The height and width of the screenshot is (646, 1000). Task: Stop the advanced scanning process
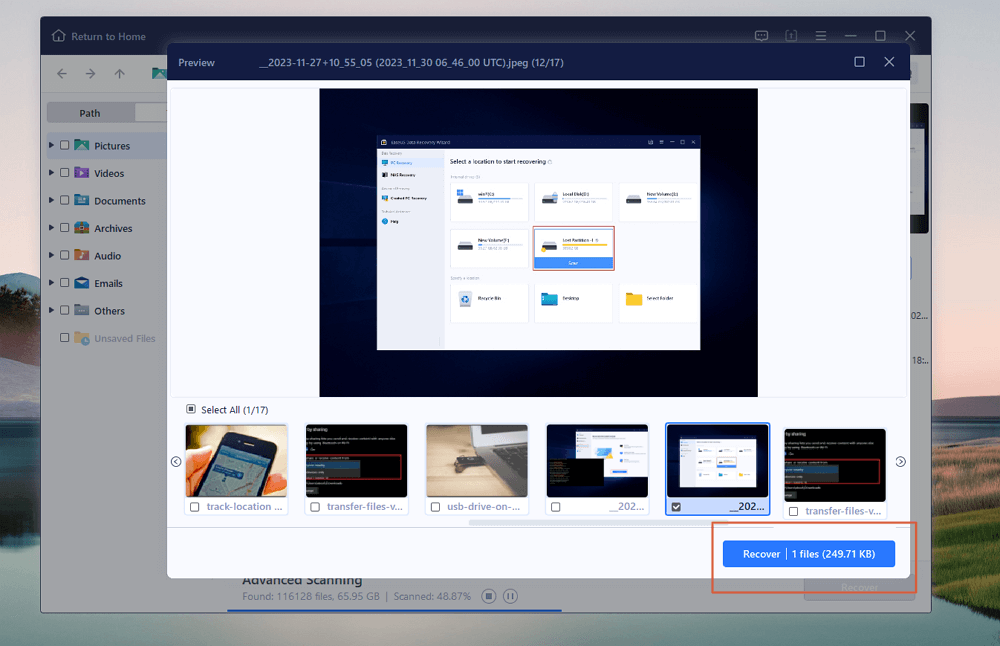coord(488,596)
